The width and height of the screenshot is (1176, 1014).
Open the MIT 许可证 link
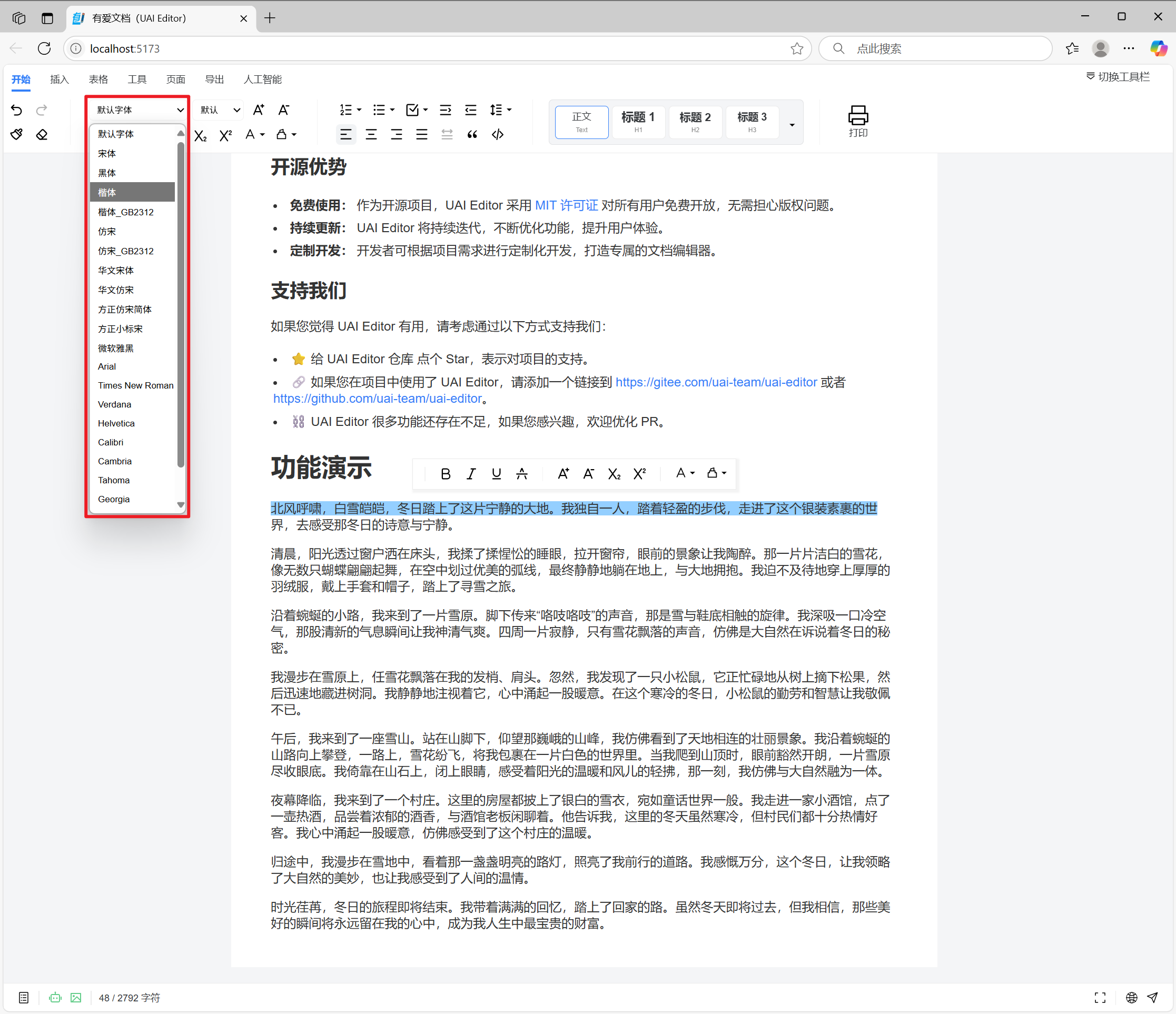pyautogui.click(x=567, y=205)
